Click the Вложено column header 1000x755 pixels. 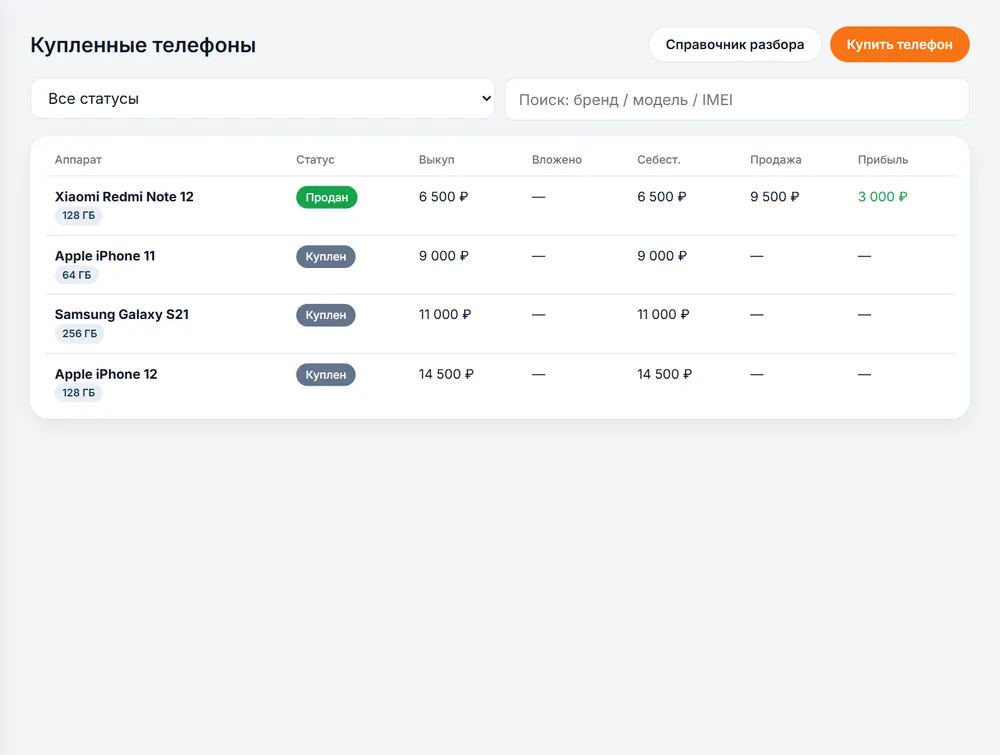(557, 159)
